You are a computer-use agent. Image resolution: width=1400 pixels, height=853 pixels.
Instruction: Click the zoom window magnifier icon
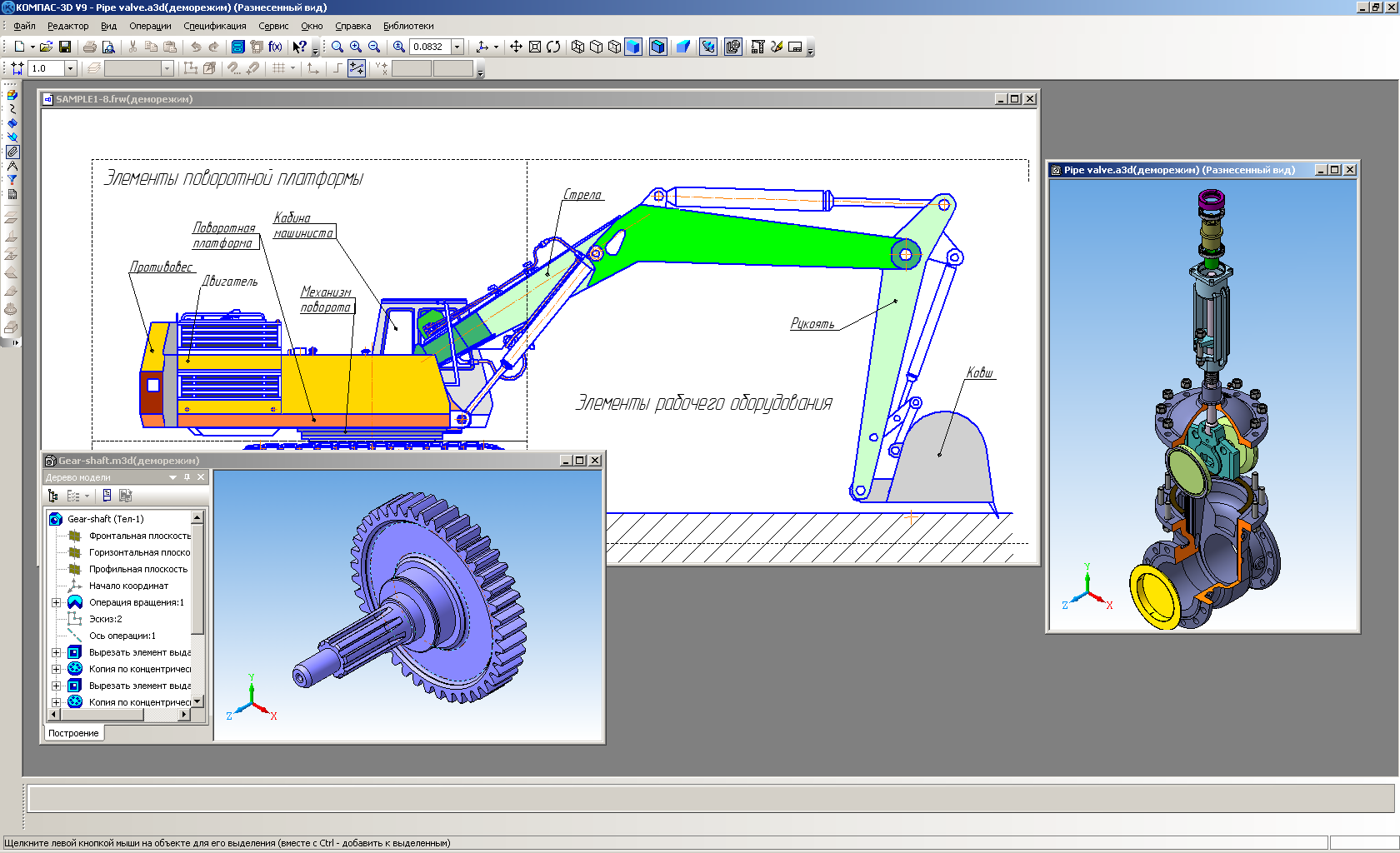point(337,47)
